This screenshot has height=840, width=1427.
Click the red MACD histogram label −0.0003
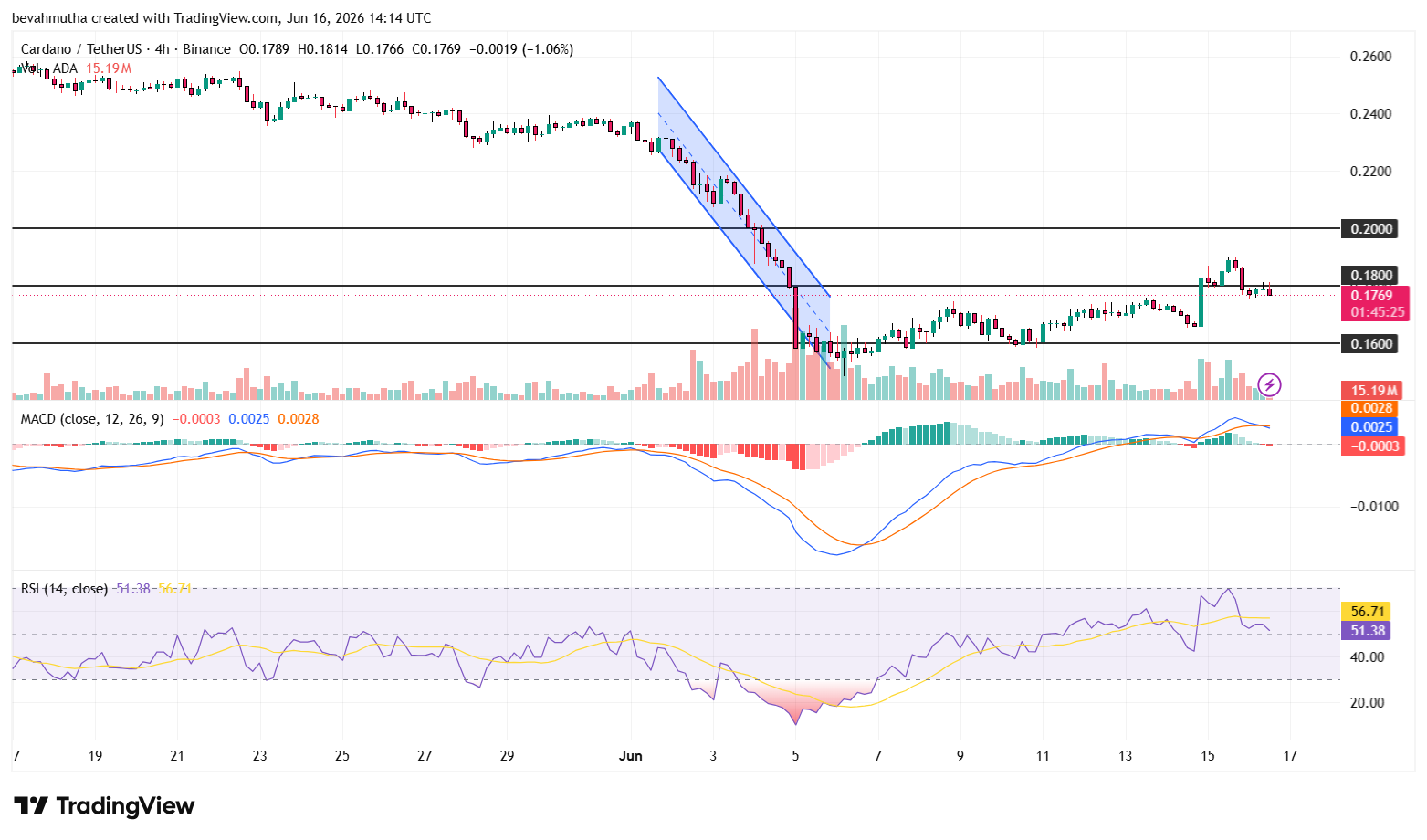coord(1371,446)
